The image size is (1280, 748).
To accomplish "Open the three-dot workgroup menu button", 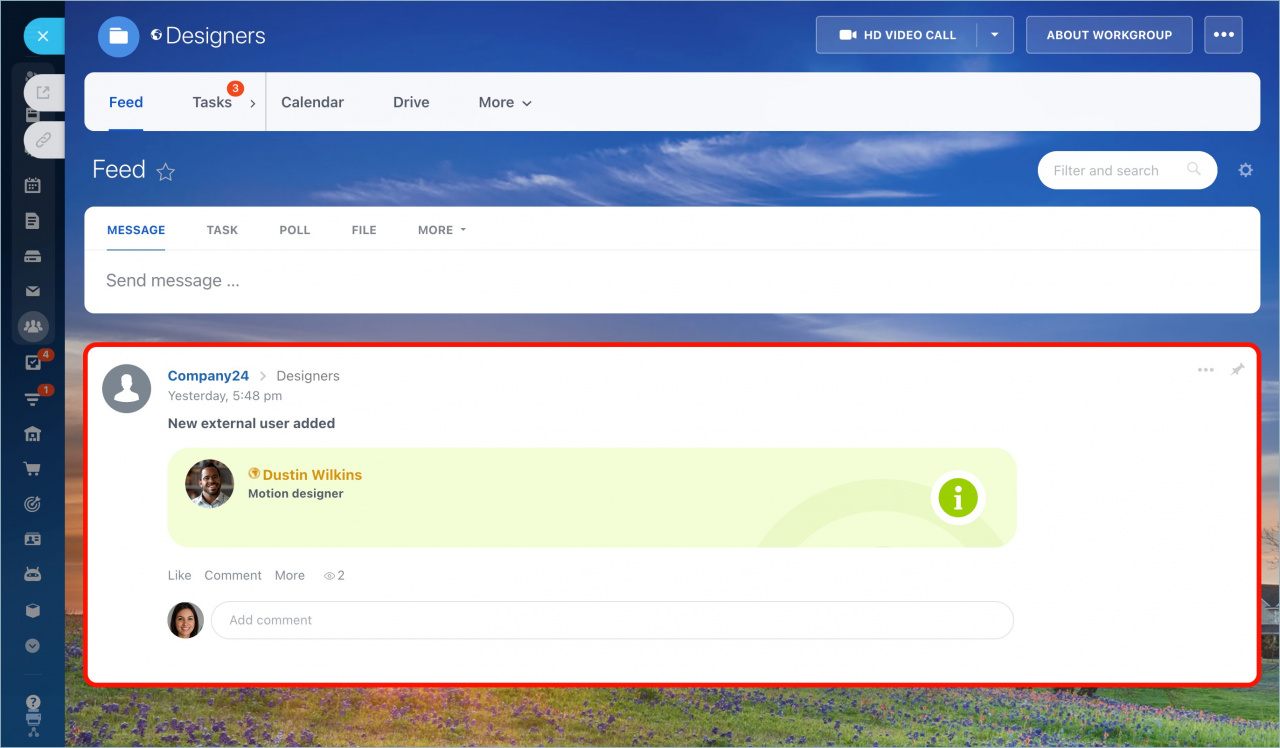I will 1224,35.
